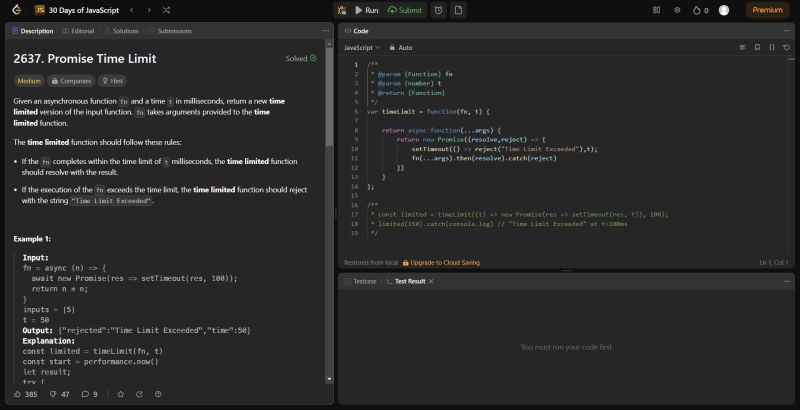Open the timer alarm clock icon
The height and width of the screenshot is (410, 800).
pyautogui.click(x=438, y=10)
